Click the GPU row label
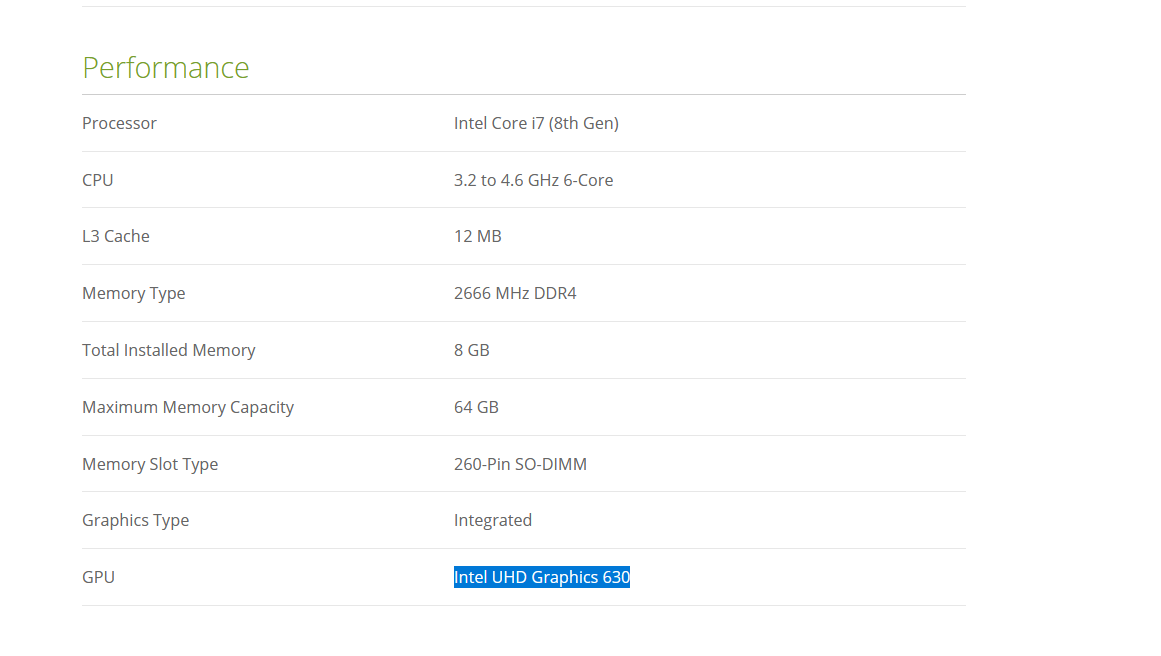Screen dimensions: 1161x656 coord(98,578)
